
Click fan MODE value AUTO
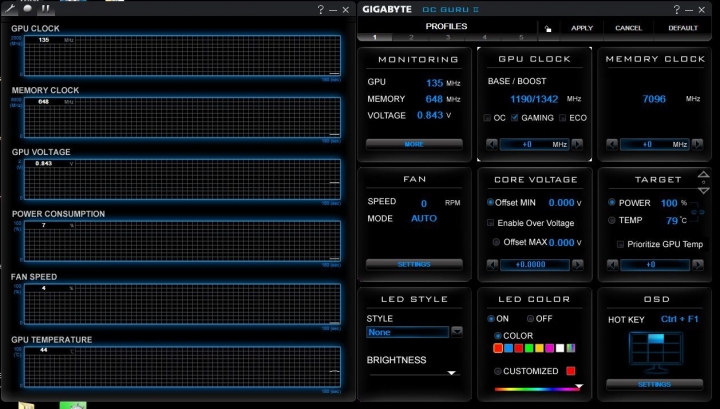coord(424,219)
